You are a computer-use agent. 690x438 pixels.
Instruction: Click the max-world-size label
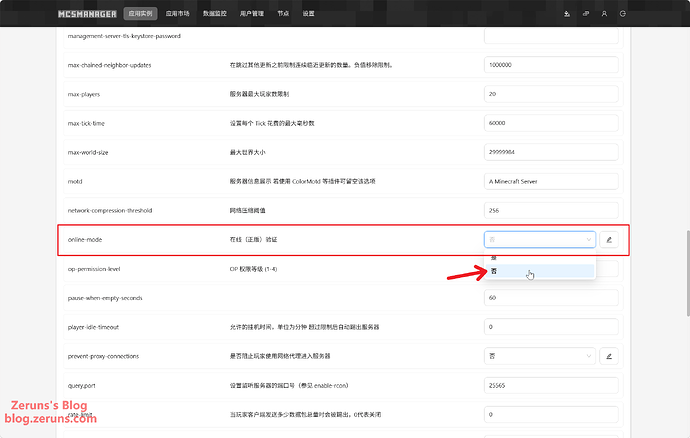pyautogui.click(x=88, y=152)
